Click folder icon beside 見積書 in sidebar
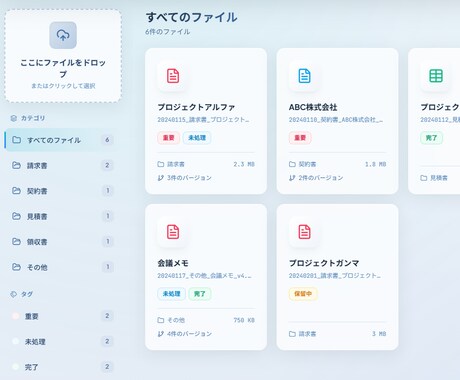 [x=16, y=216]
